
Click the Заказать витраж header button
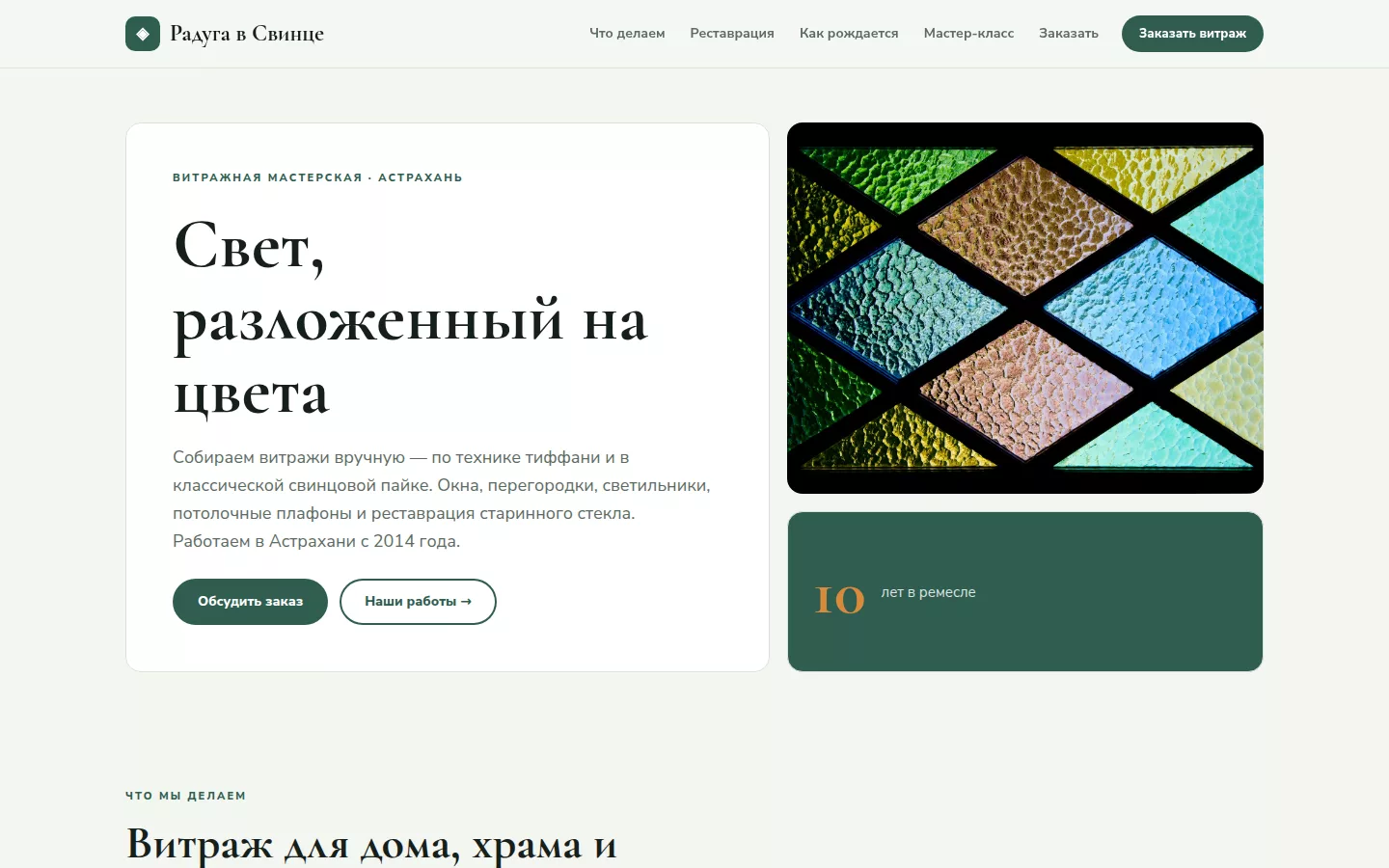click(x=1192, y=34)
